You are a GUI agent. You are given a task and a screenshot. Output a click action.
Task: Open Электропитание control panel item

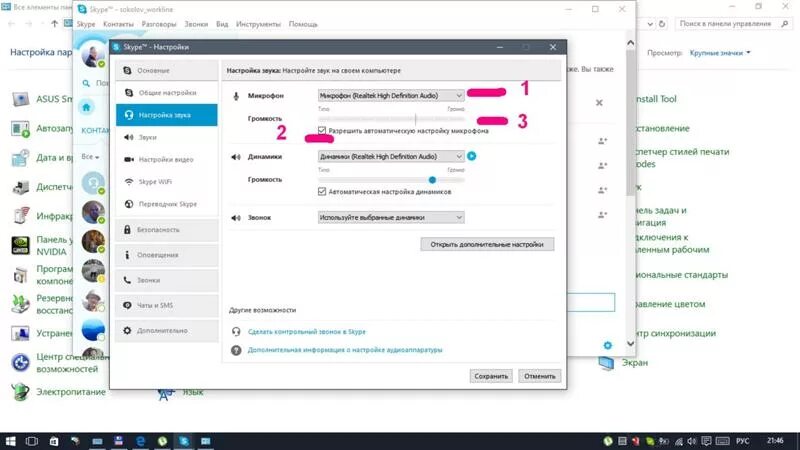click(x=58, y=392)
